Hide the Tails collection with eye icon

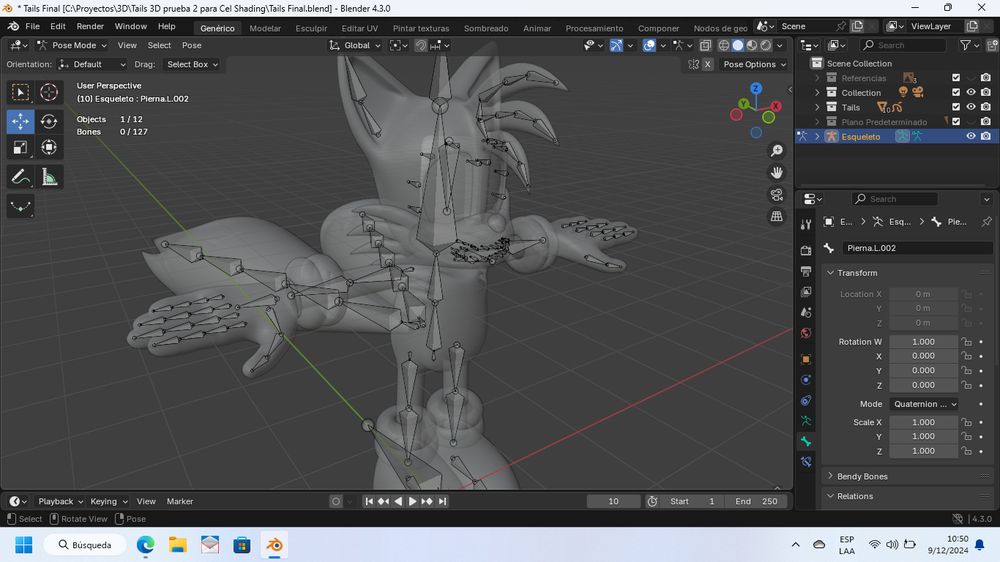[x=970, y=107]
